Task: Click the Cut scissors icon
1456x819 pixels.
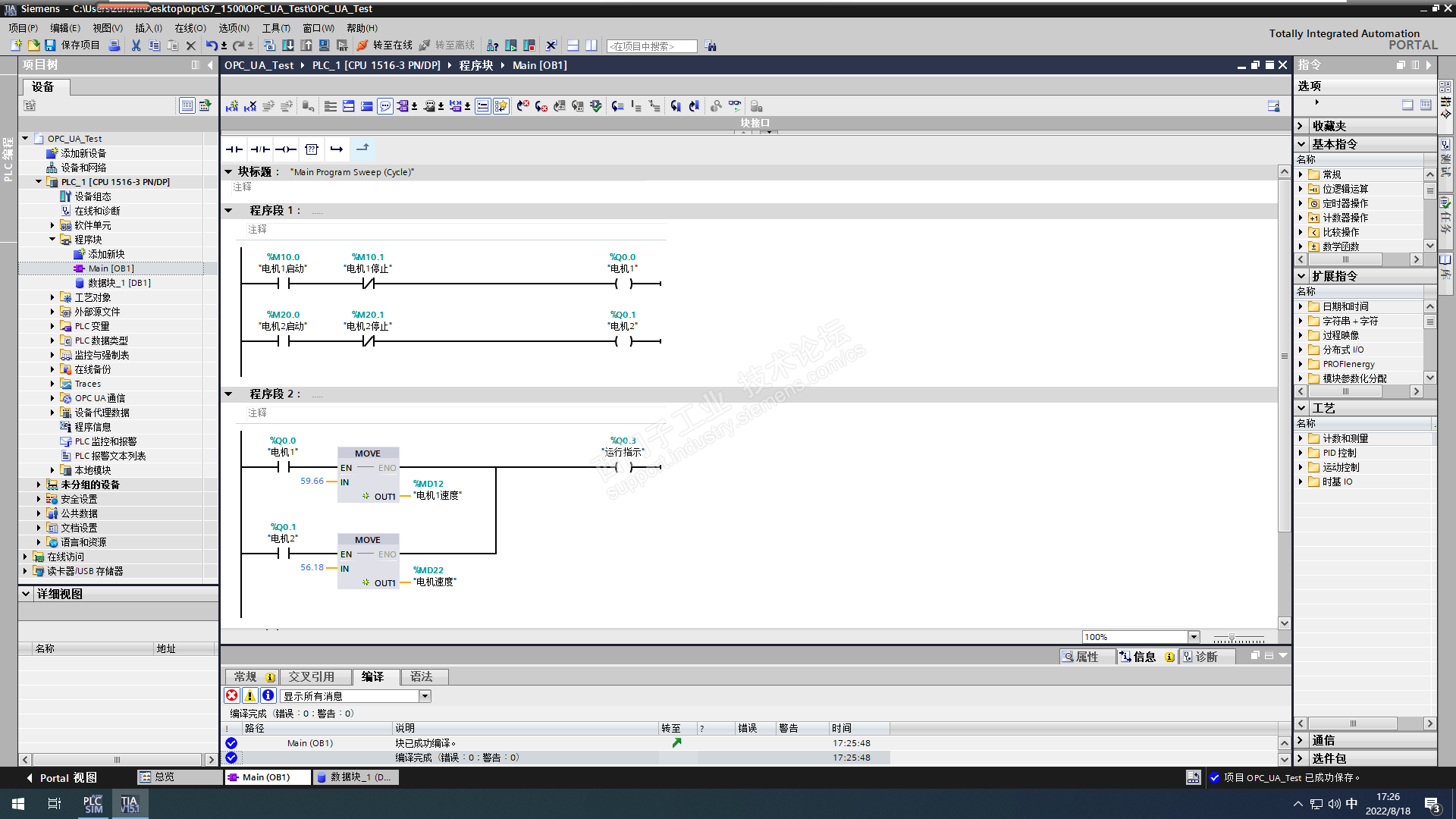Action: (136, 45)
